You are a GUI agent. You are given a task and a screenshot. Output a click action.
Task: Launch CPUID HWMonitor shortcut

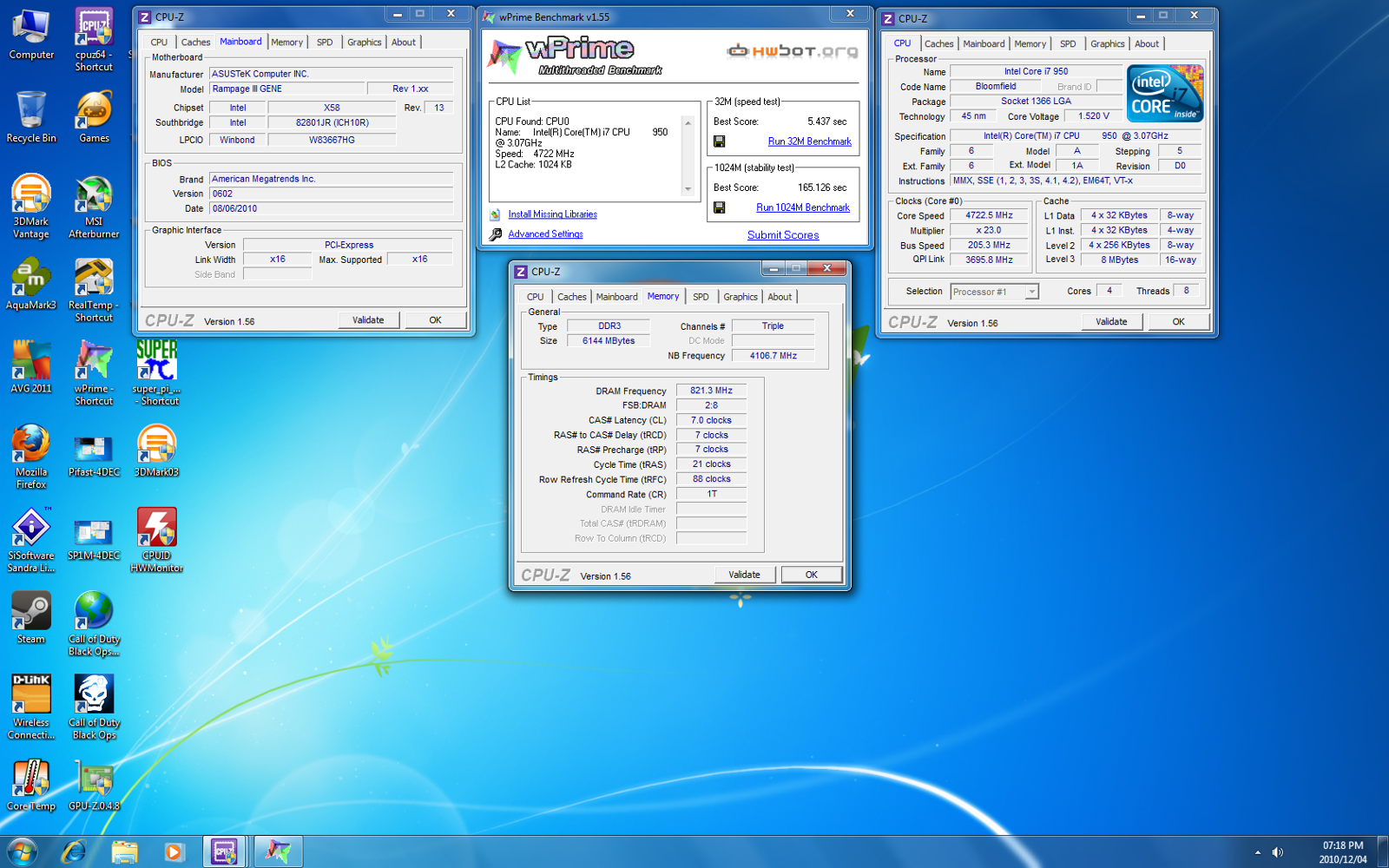(x=156, y=540)
